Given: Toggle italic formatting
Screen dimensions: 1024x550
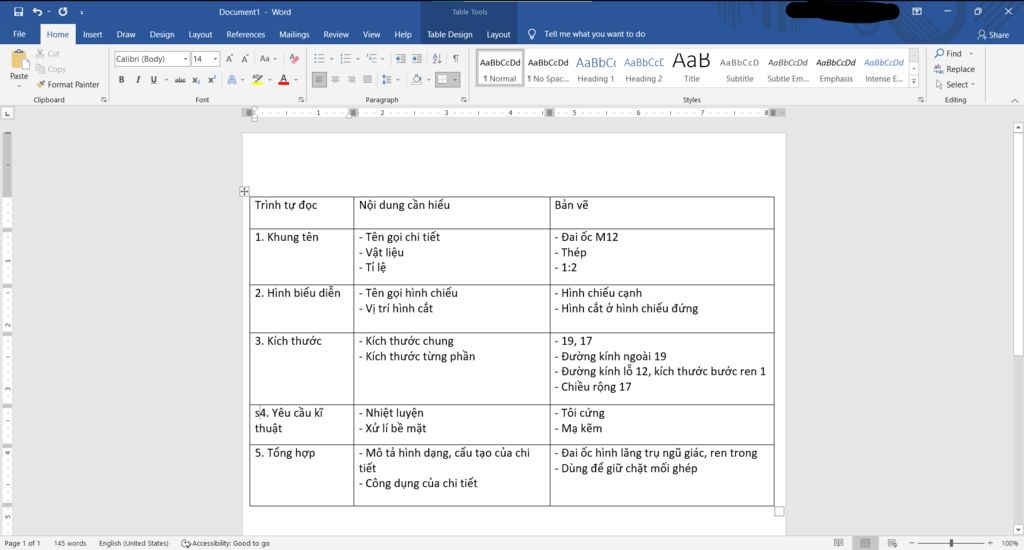Looking at the screenshot, I should tap(137, 80).
